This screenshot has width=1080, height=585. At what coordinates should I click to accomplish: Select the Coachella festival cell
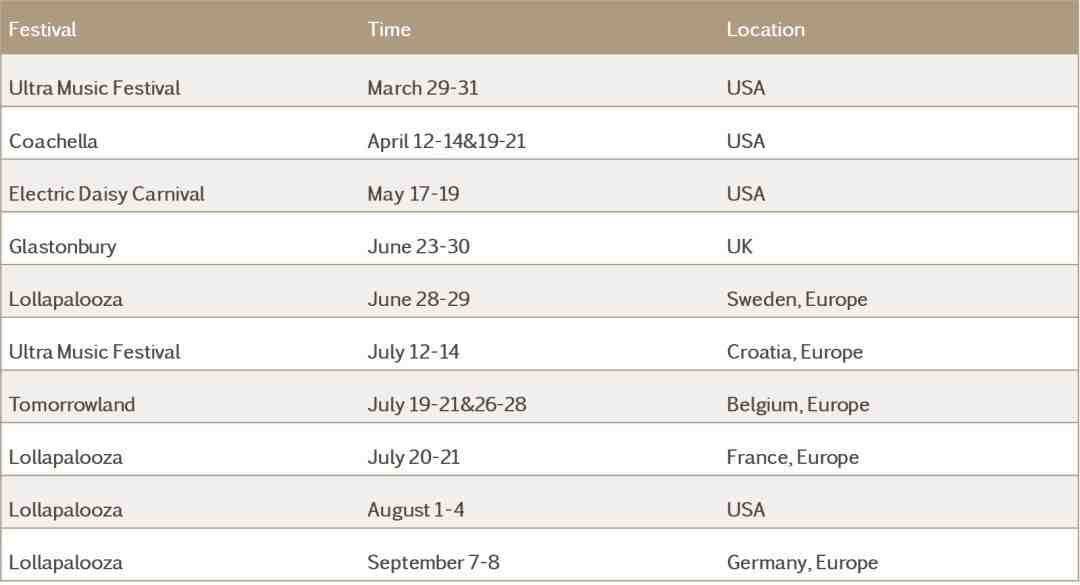53,141
